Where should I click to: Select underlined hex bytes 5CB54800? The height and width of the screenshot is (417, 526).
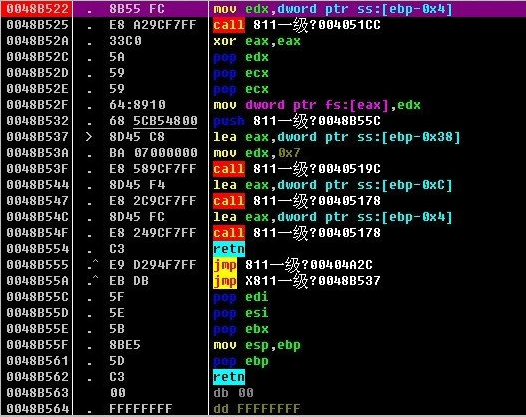tap(165, 121)
